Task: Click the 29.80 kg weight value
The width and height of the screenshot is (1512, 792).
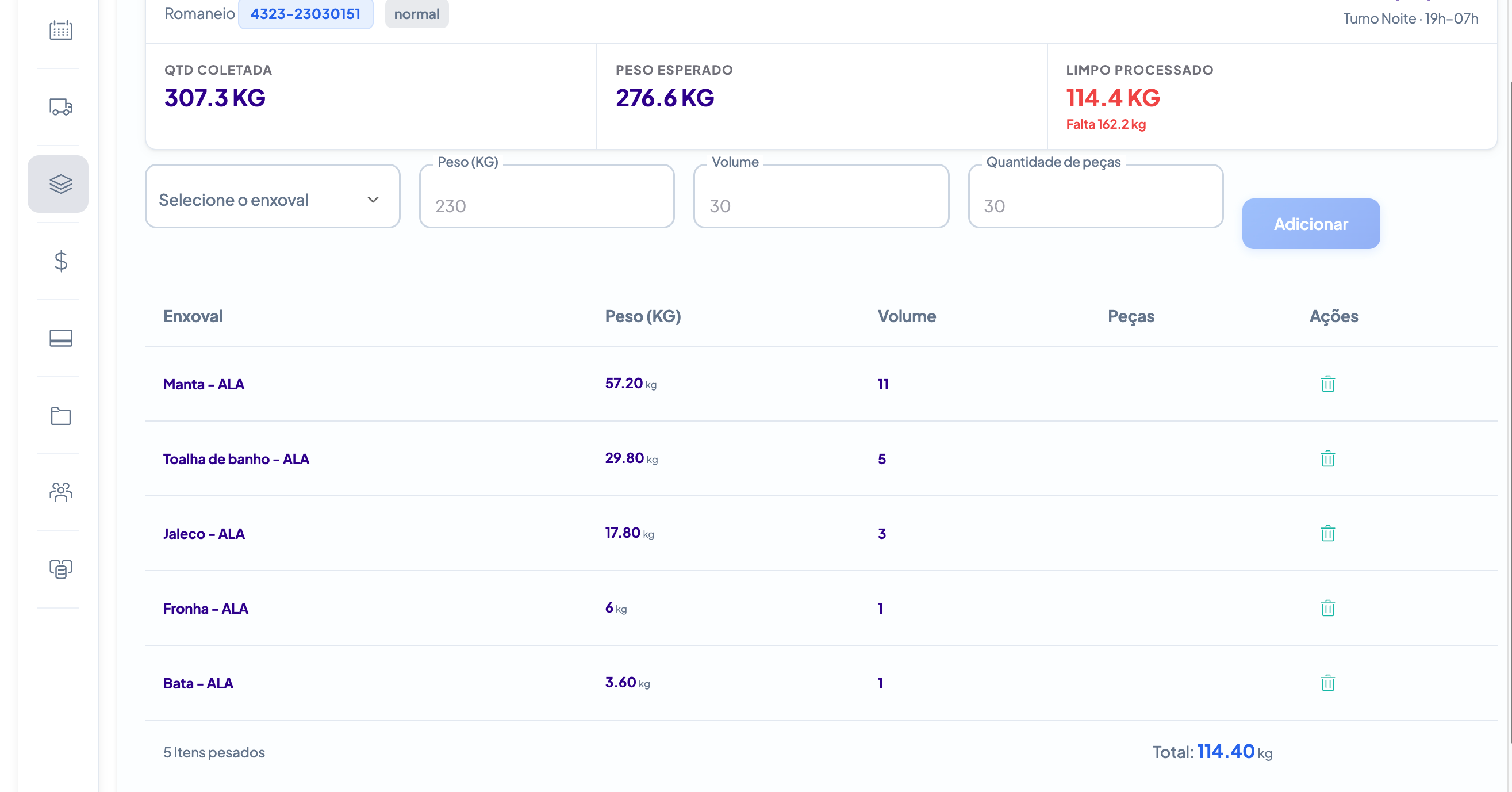Action: 632,458
